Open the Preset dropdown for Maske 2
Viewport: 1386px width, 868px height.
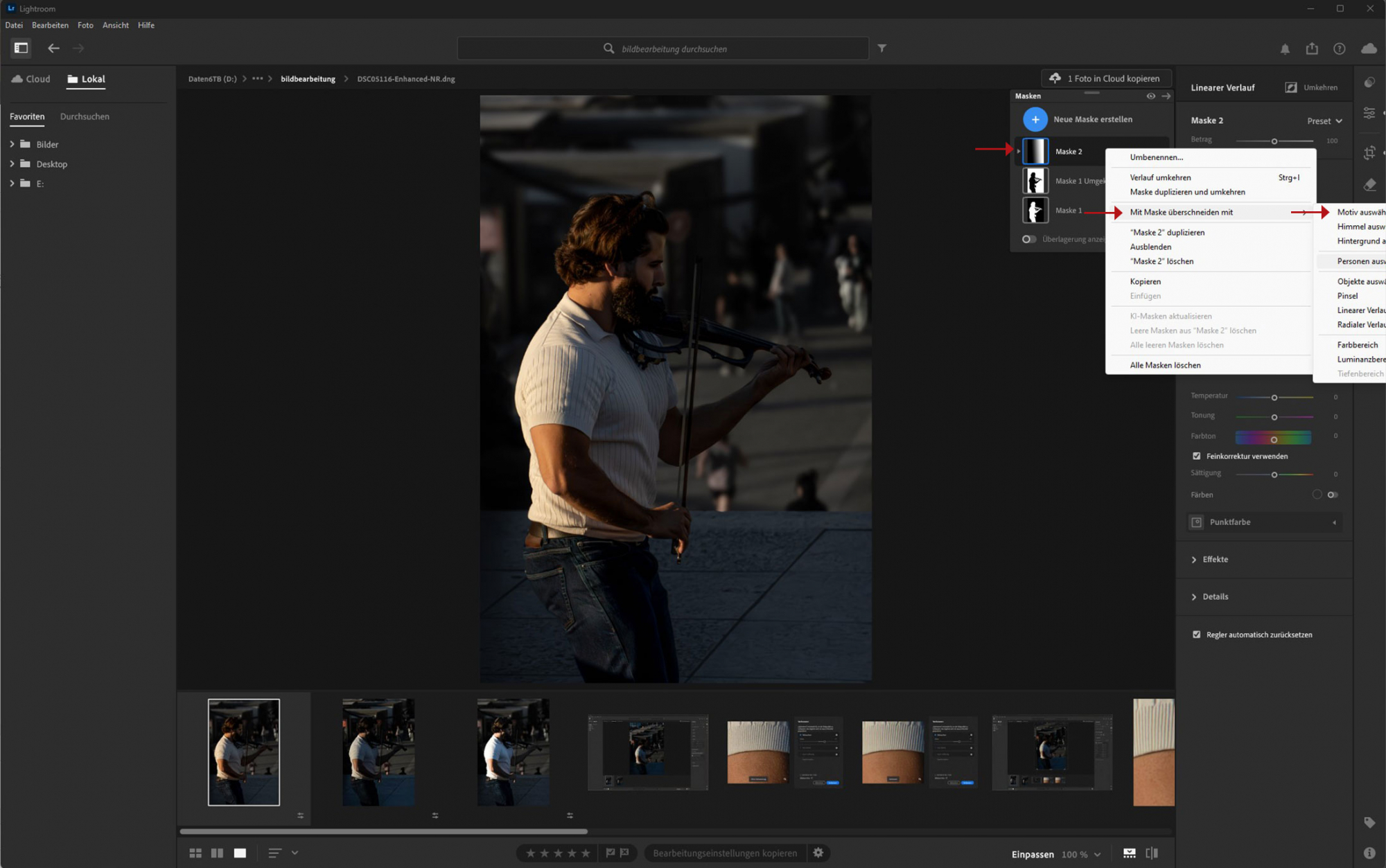[1324, 121]
